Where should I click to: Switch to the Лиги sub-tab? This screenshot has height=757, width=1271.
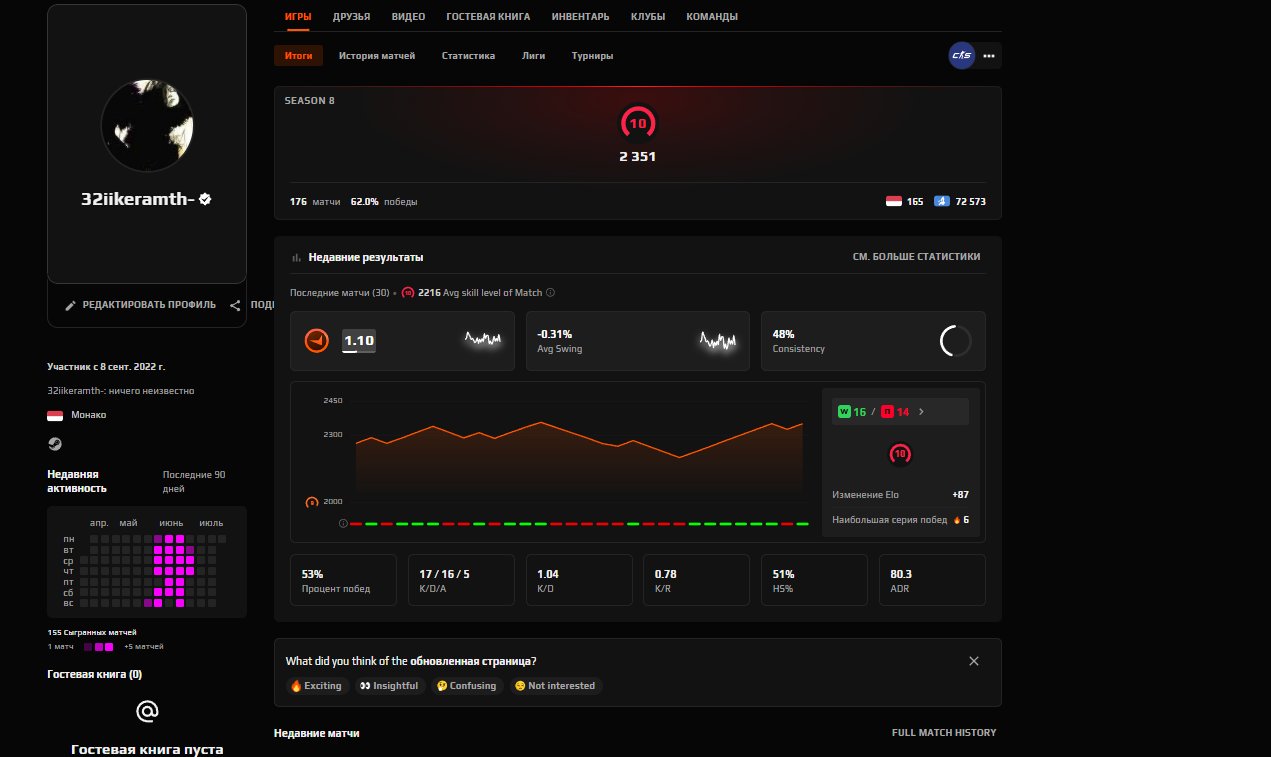pyautogui.click(x=533, y=56)
